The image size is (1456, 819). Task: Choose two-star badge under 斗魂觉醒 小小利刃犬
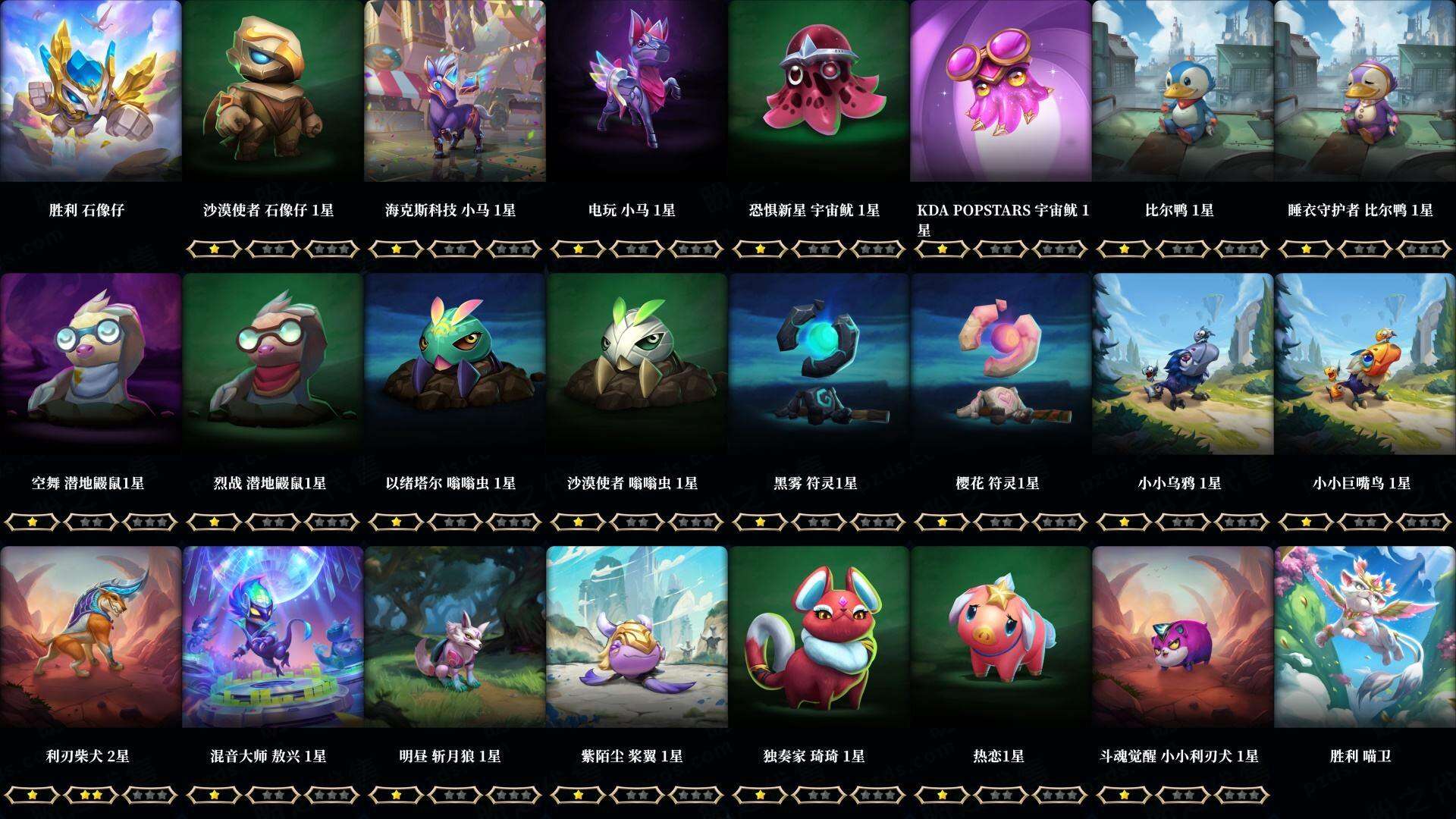point(1183,795)
